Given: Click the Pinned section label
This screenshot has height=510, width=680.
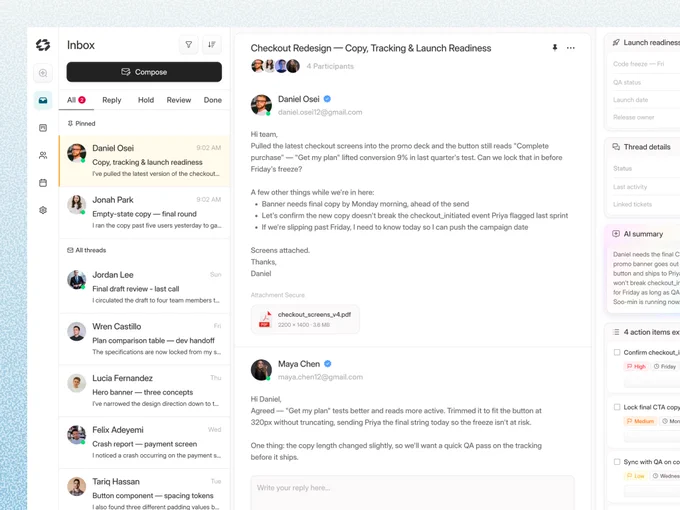Looking at the screenshot, I should click(x=81, y=124).
